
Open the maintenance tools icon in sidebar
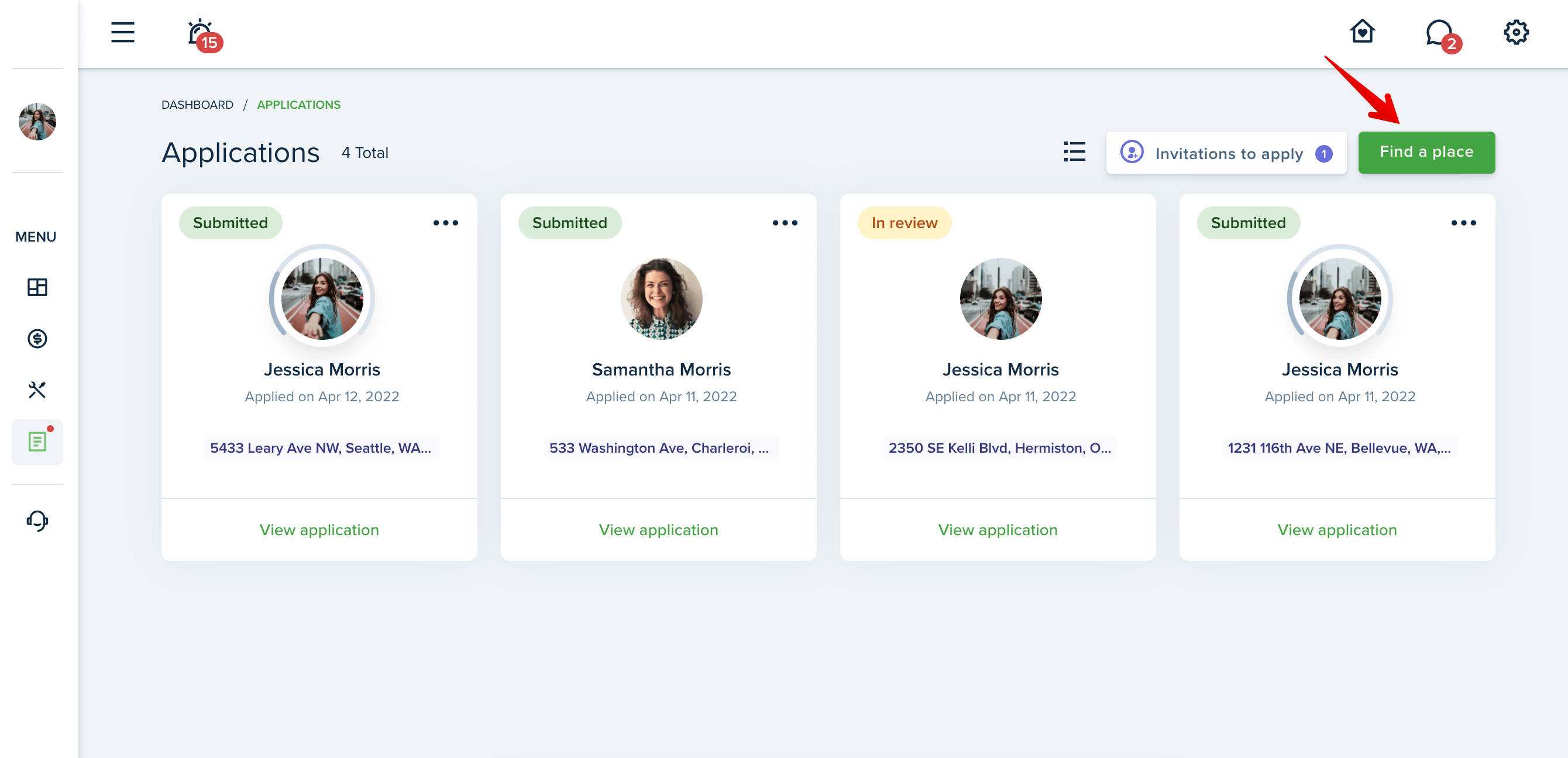click(x=37, y=390)
